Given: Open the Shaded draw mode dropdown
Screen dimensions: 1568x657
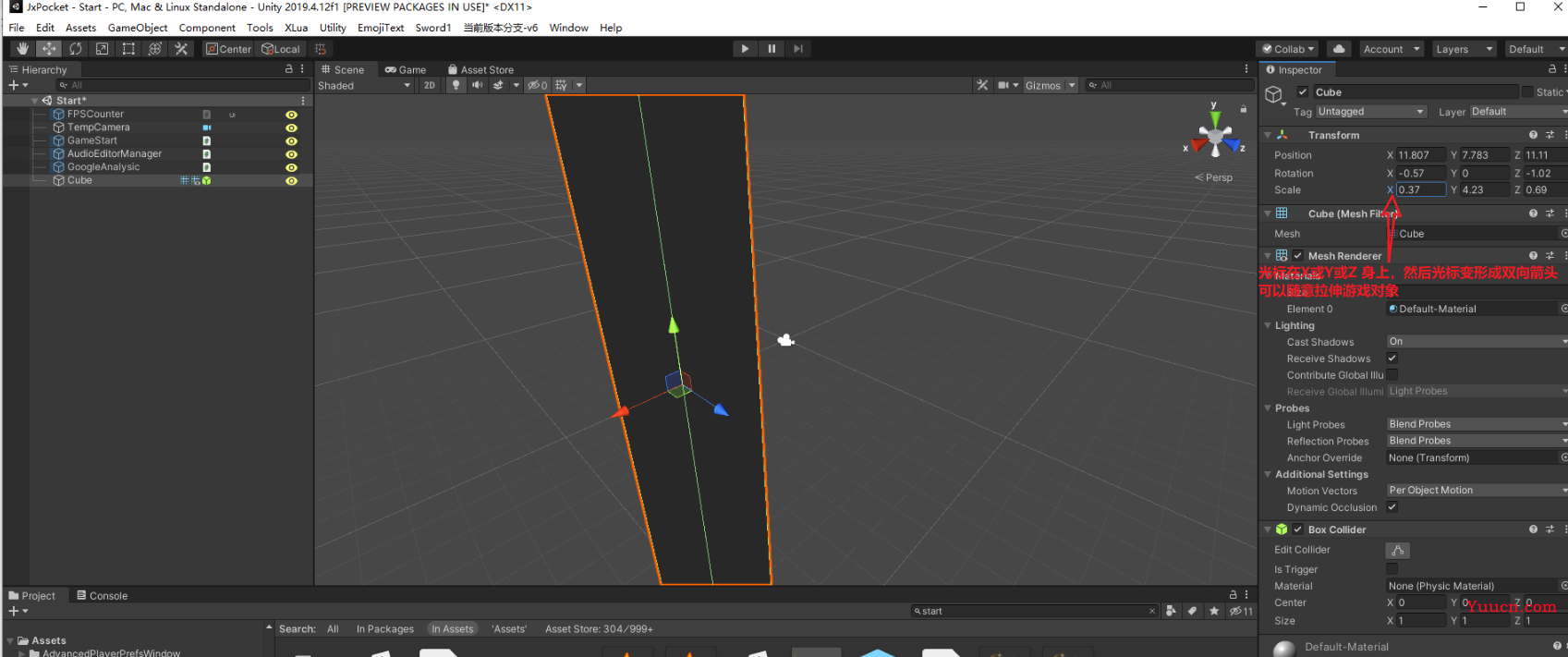Looking at the screenshot, I should pos(364,85).
